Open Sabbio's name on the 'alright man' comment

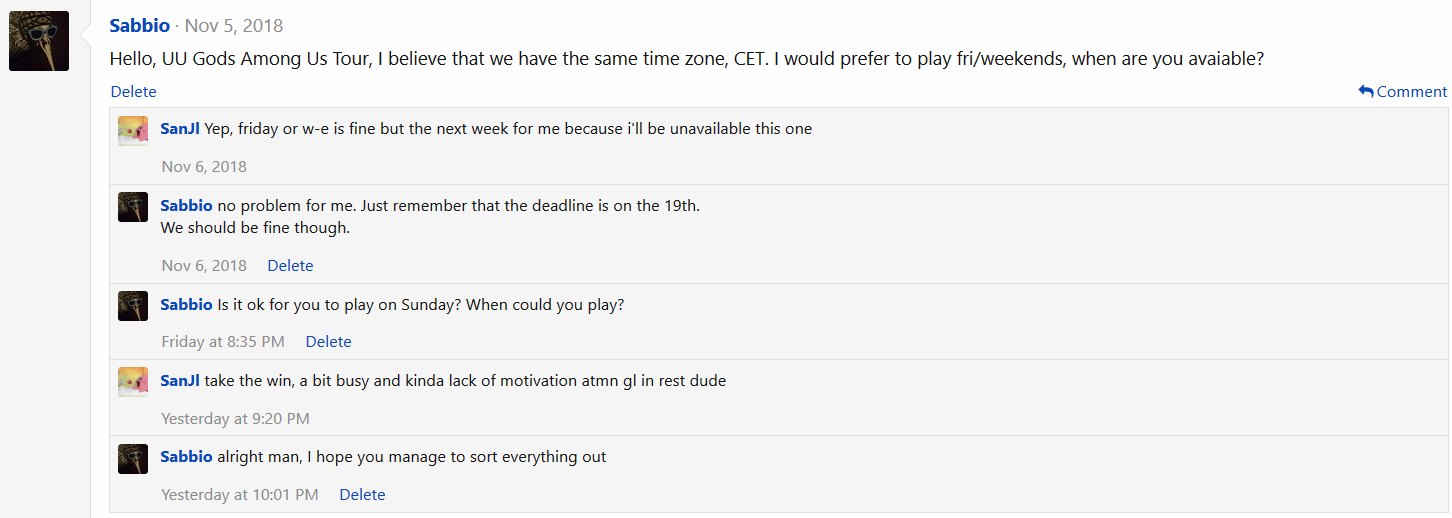[187, 456]
